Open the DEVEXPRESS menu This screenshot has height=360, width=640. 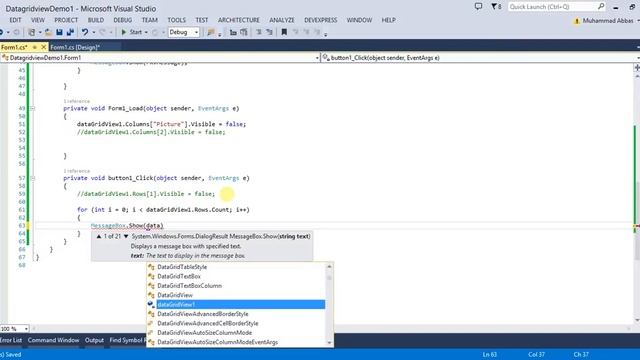coord(320,20)
